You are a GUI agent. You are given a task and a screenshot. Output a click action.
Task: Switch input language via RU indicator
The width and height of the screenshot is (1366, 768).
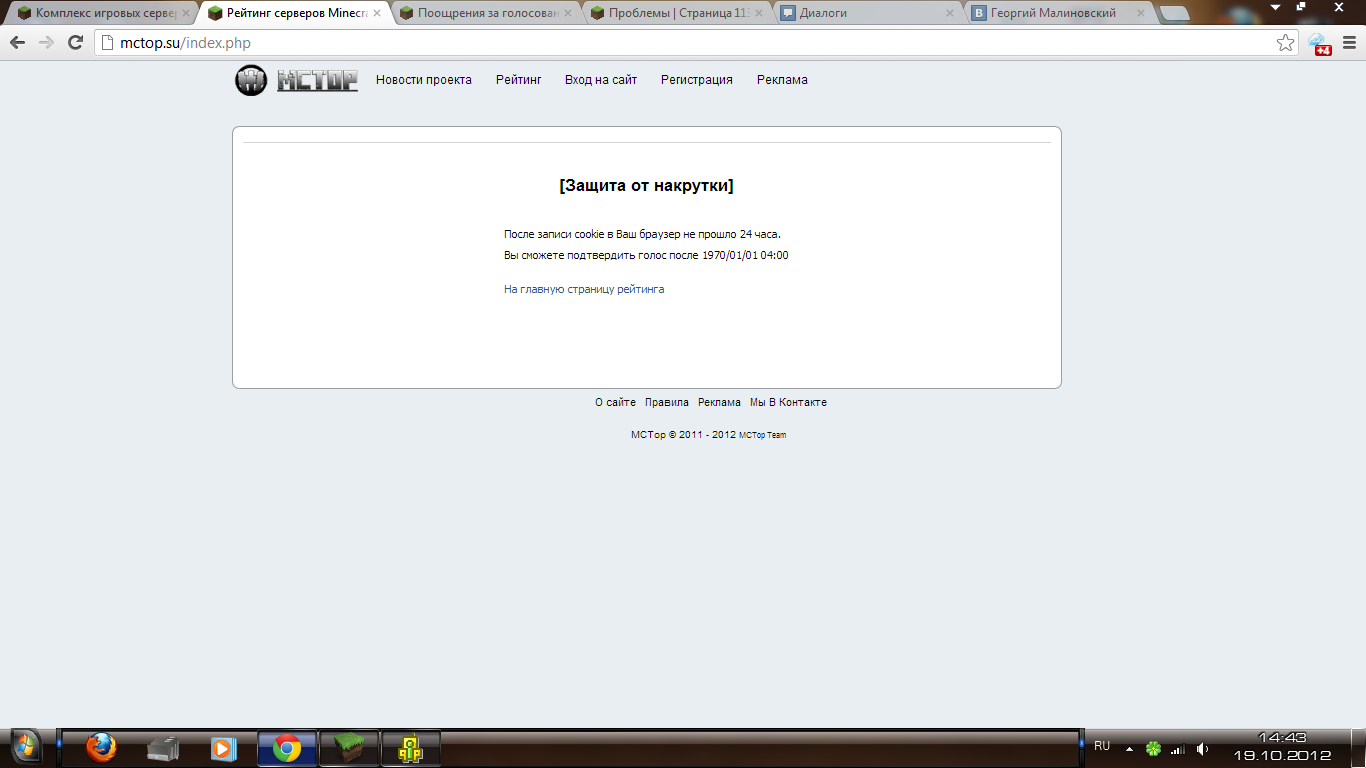1102,746
